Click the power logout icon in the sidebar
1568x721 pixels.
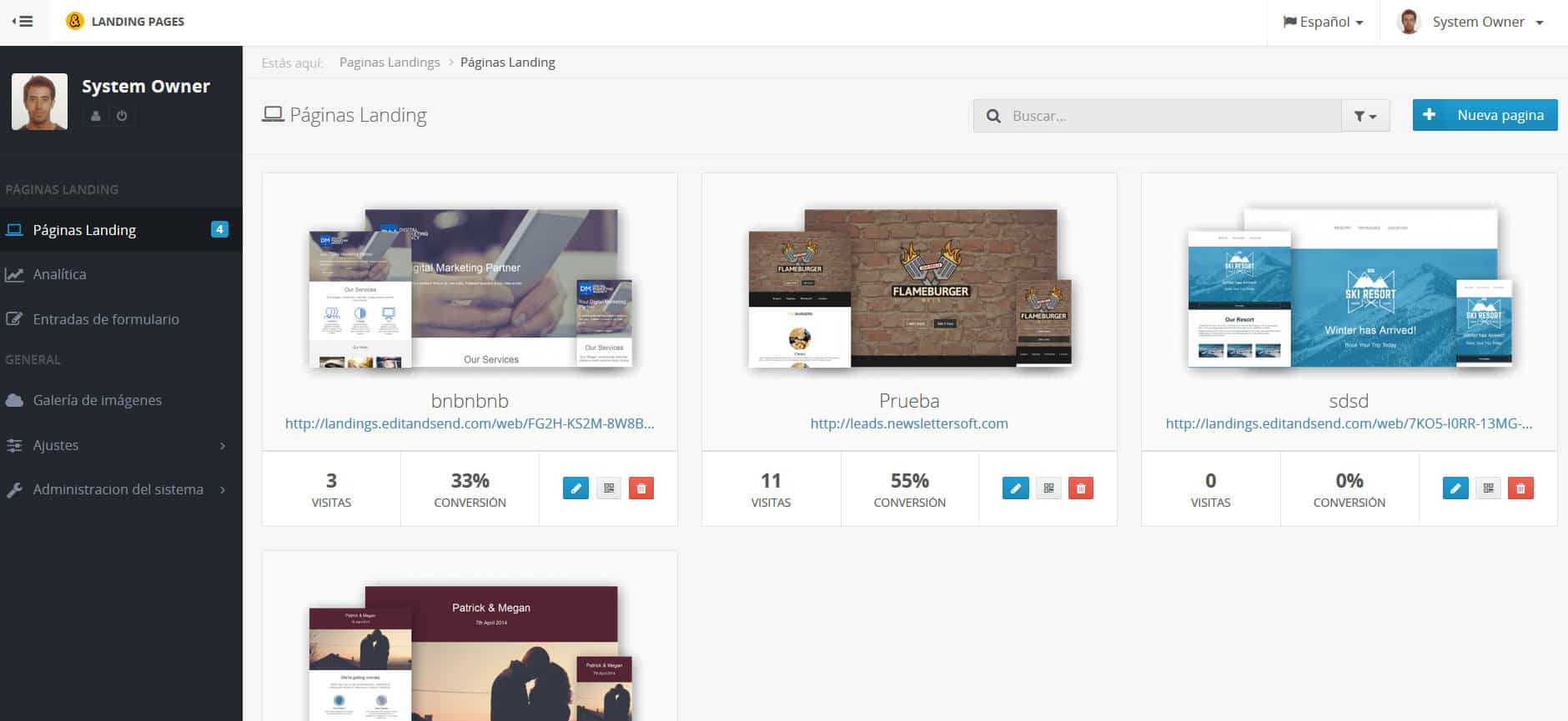coord(122,116)
